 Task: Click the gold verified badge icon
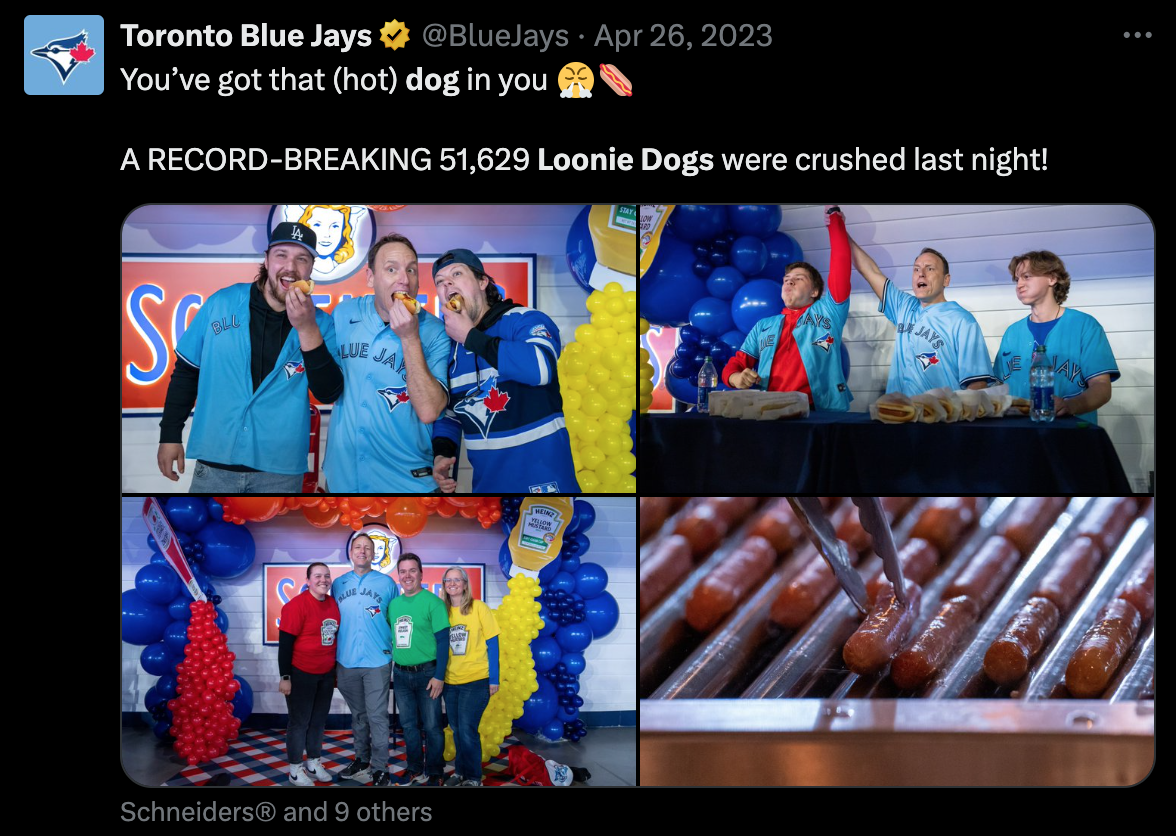tap(394, 35)
